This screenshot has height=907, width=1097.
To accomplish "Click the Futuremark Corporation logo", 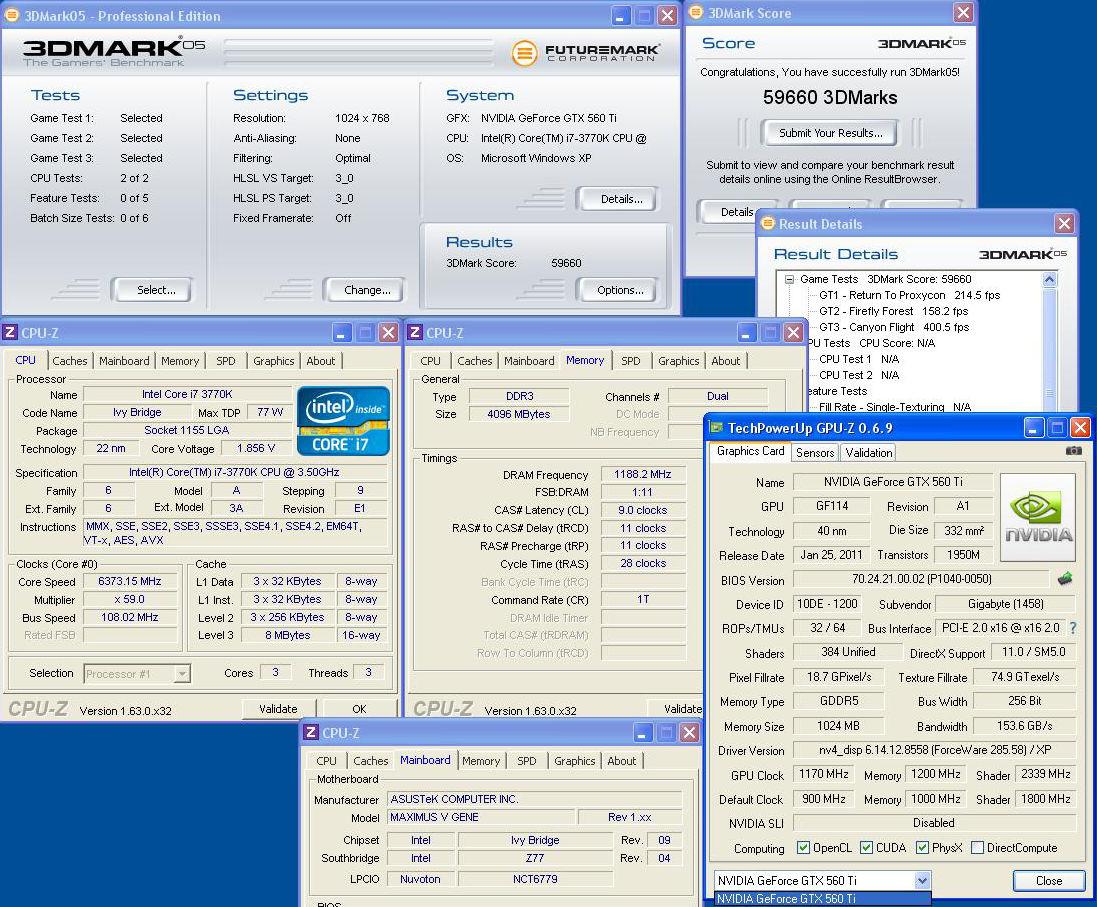I will pos(585,53).
